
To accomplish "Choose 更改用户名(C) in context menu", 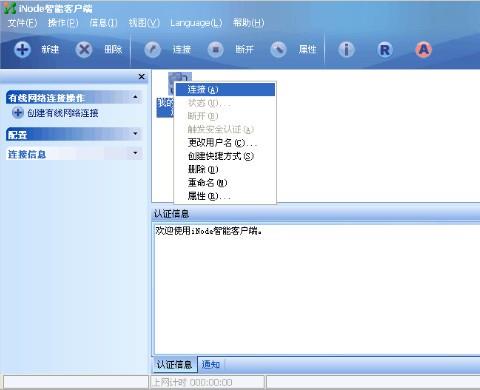I will pyautogui.click(x=225, y=143).
